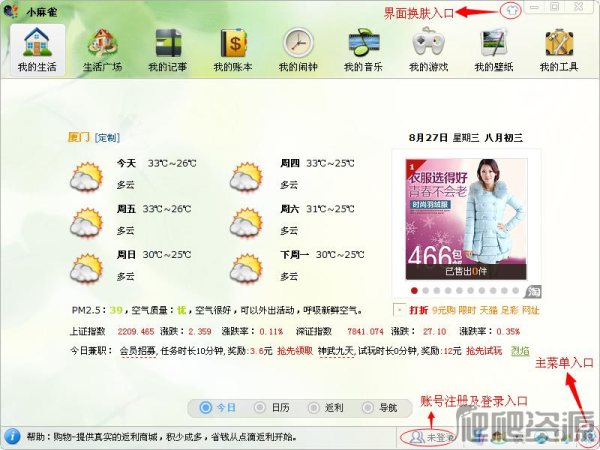Open 我的工具 toolbox icon
The image size is (600, 450).
[559, 43]
